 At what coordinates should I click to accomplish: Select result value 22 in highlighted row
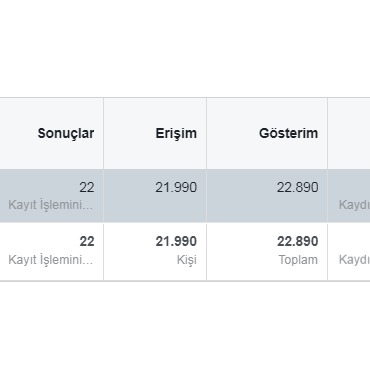(x=87, y=187)
